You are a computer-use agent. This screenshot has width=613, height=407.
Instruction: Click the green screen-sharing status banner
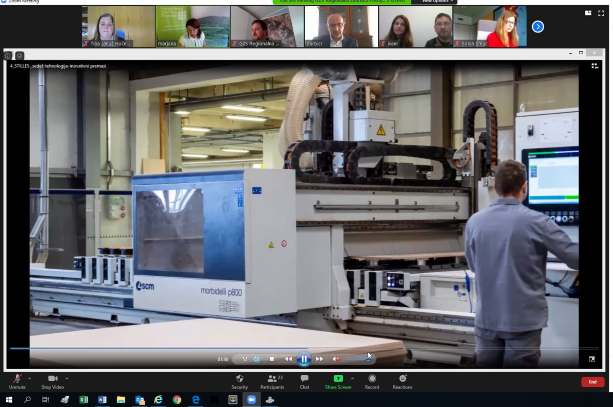pos(342,2)
